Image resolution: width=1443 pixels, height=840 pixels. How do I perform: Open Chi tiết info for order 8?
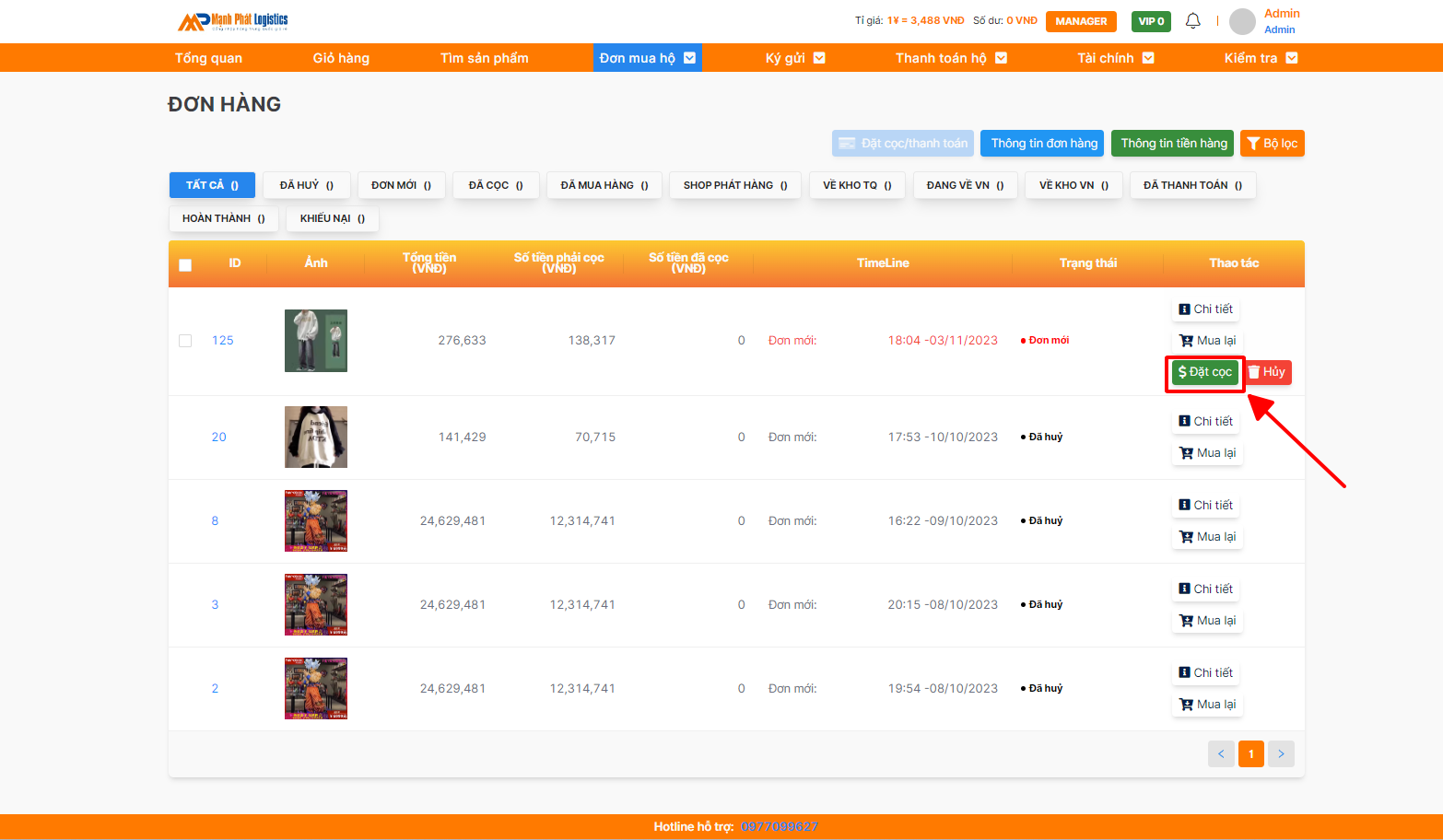pos(1205,506)
